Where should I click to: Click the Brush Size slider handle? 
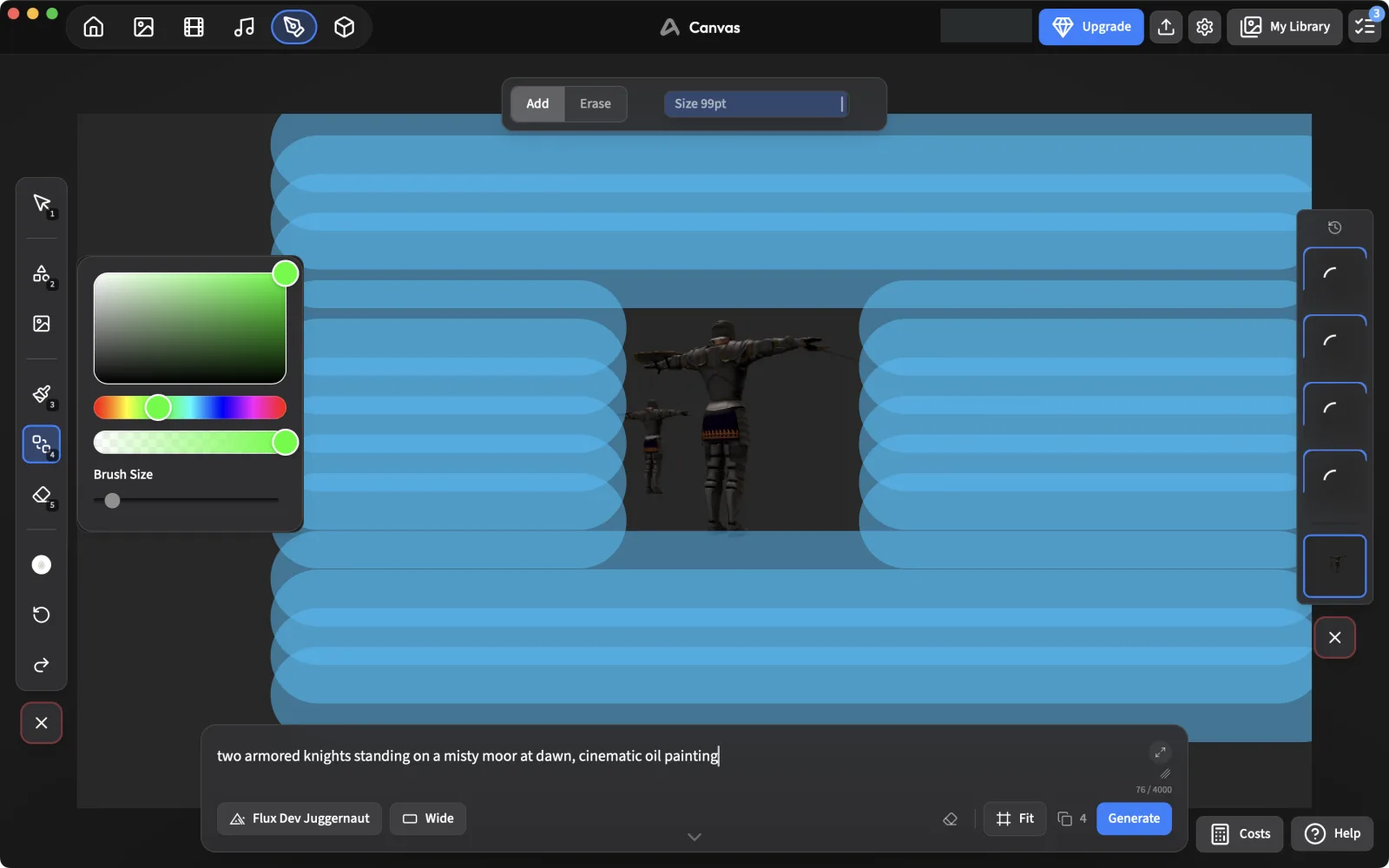coord(112,501)
